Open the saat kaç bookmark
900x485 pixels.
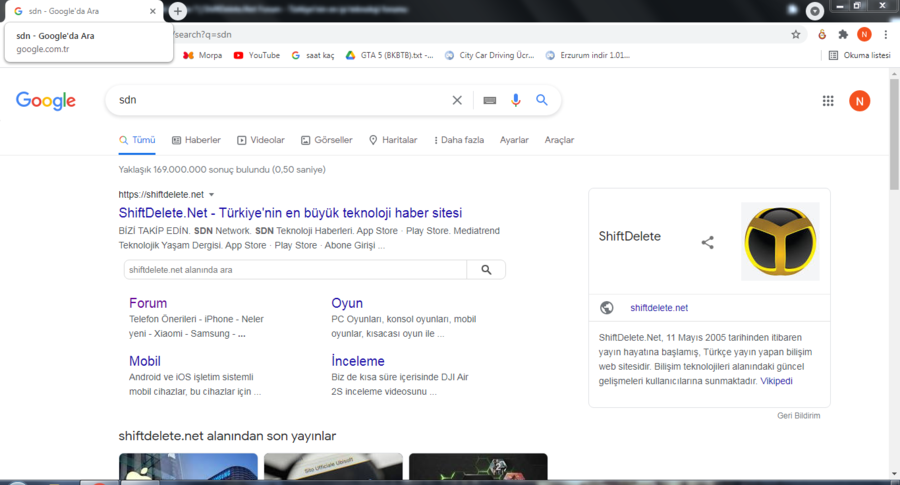[x=313, y=55]
